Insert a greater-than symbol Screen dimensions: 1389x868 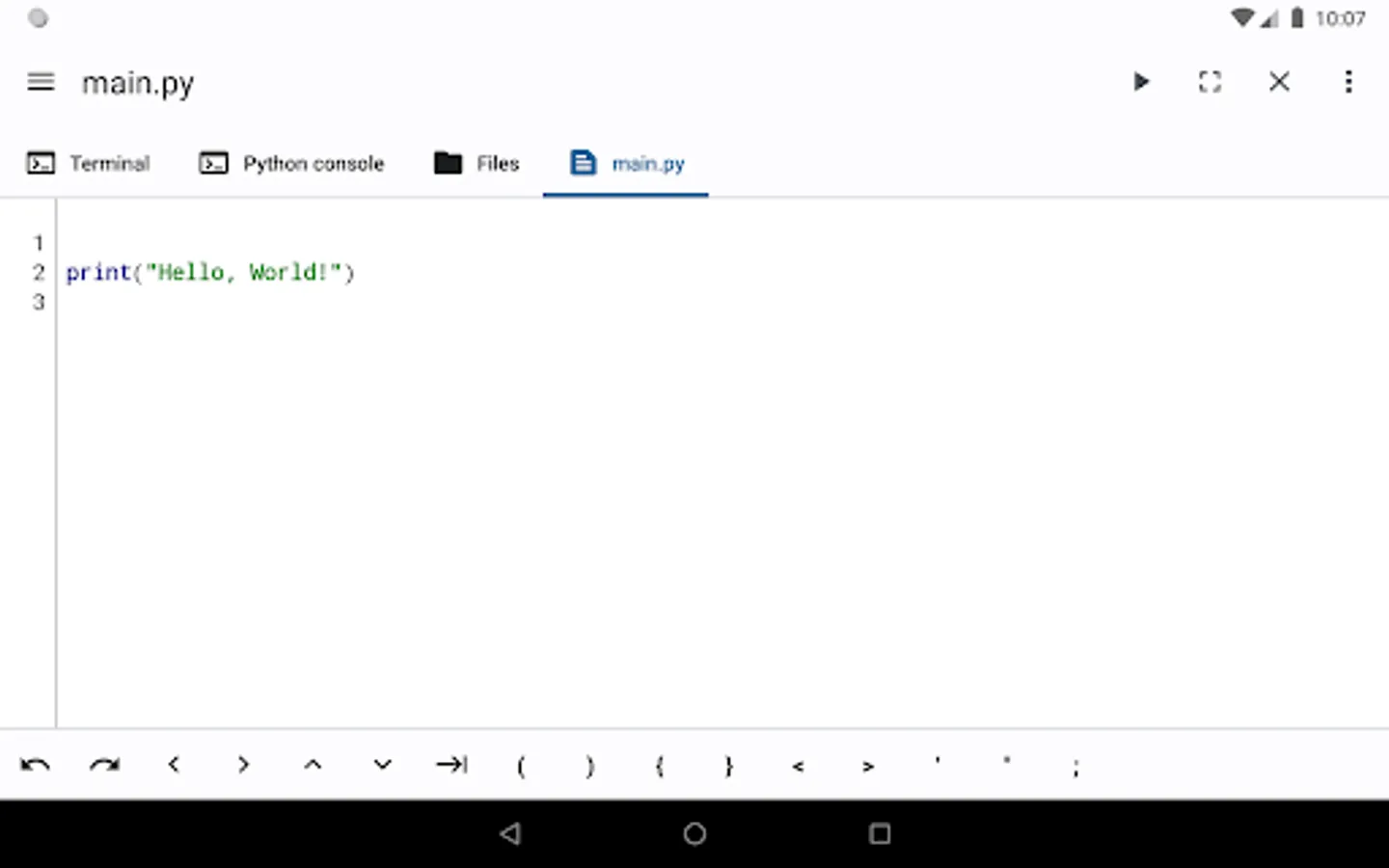868,767
